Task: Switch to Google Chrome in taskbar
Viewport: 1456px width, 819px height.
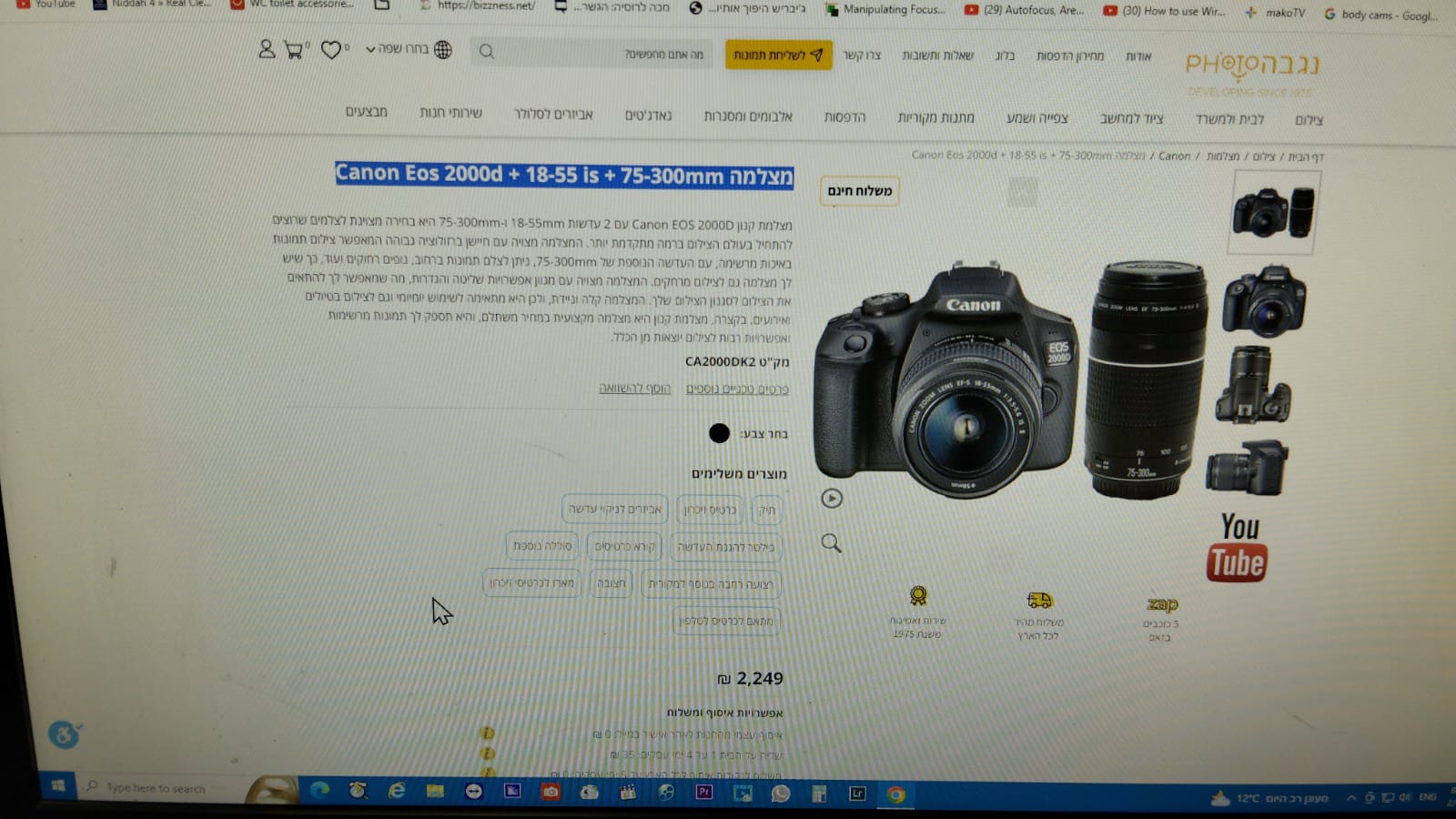Action: 896,794
